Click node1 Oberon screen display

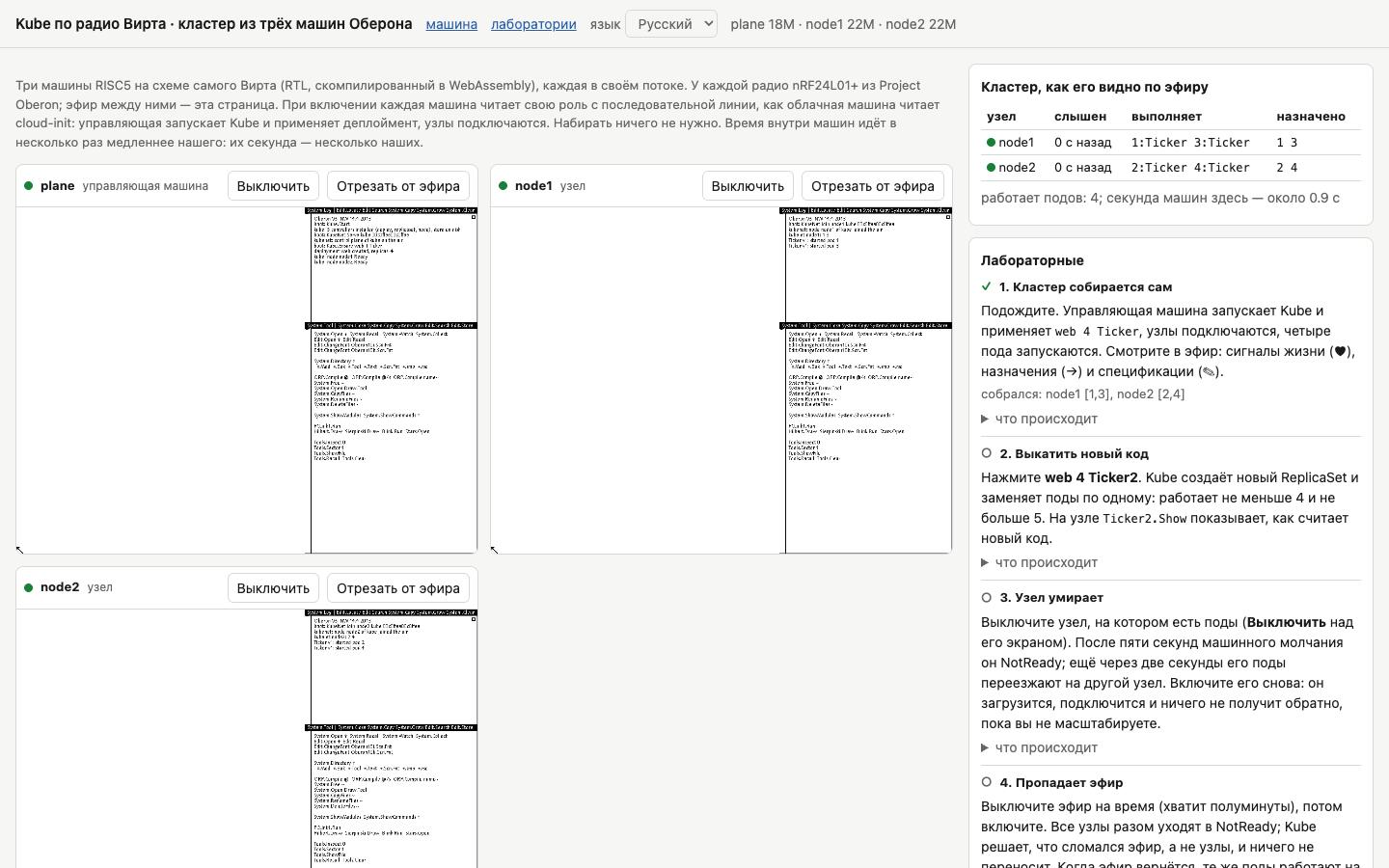(722, 380)
